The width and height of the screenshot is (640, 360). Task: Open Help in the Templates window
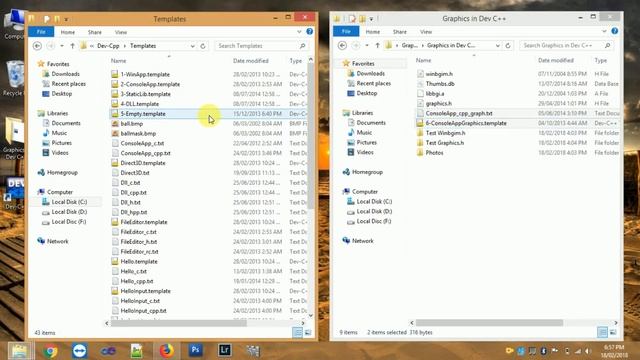310,31
